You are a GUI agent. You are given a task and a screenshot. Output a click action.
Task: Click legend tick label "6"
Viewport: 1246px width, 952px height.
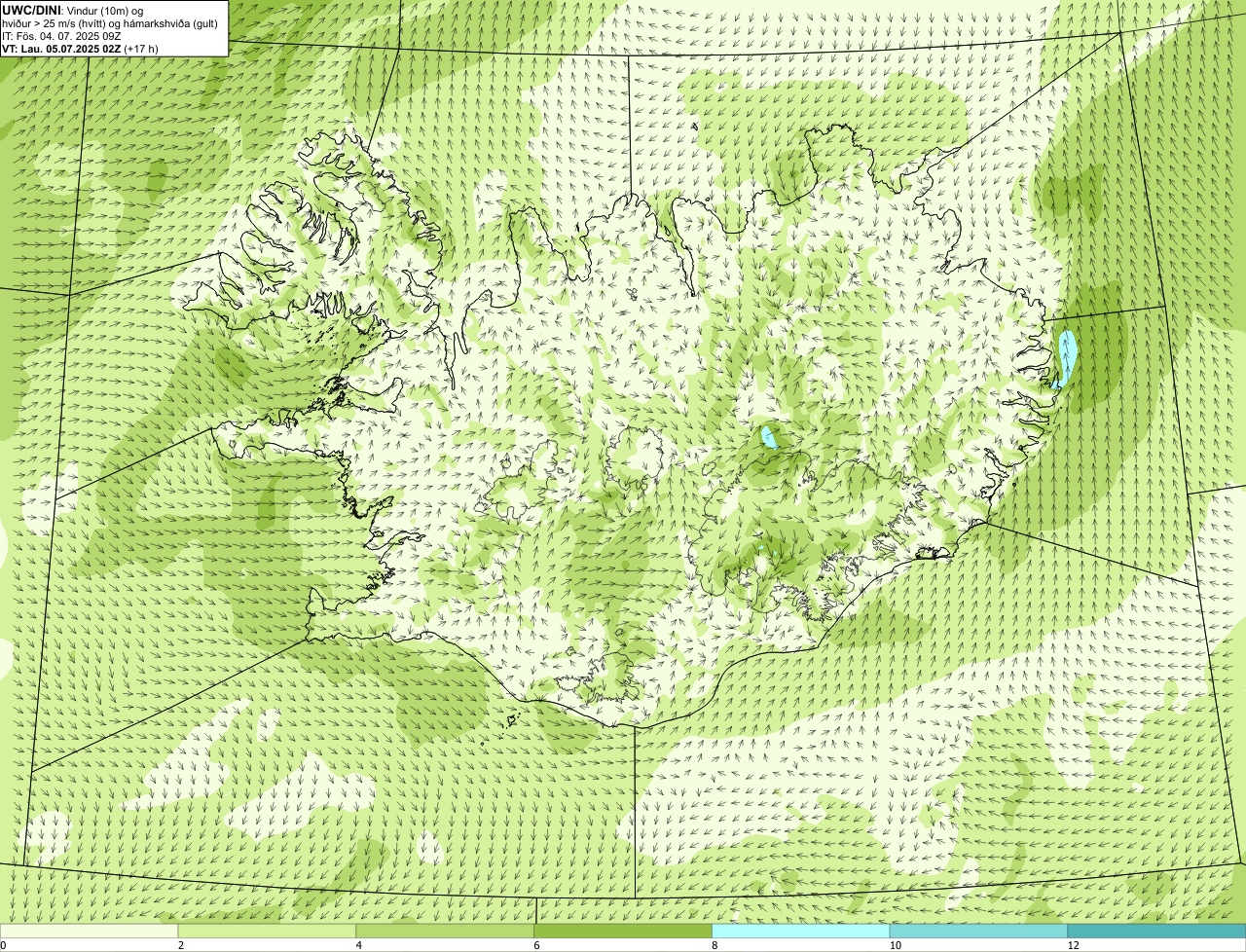(535, 945)
